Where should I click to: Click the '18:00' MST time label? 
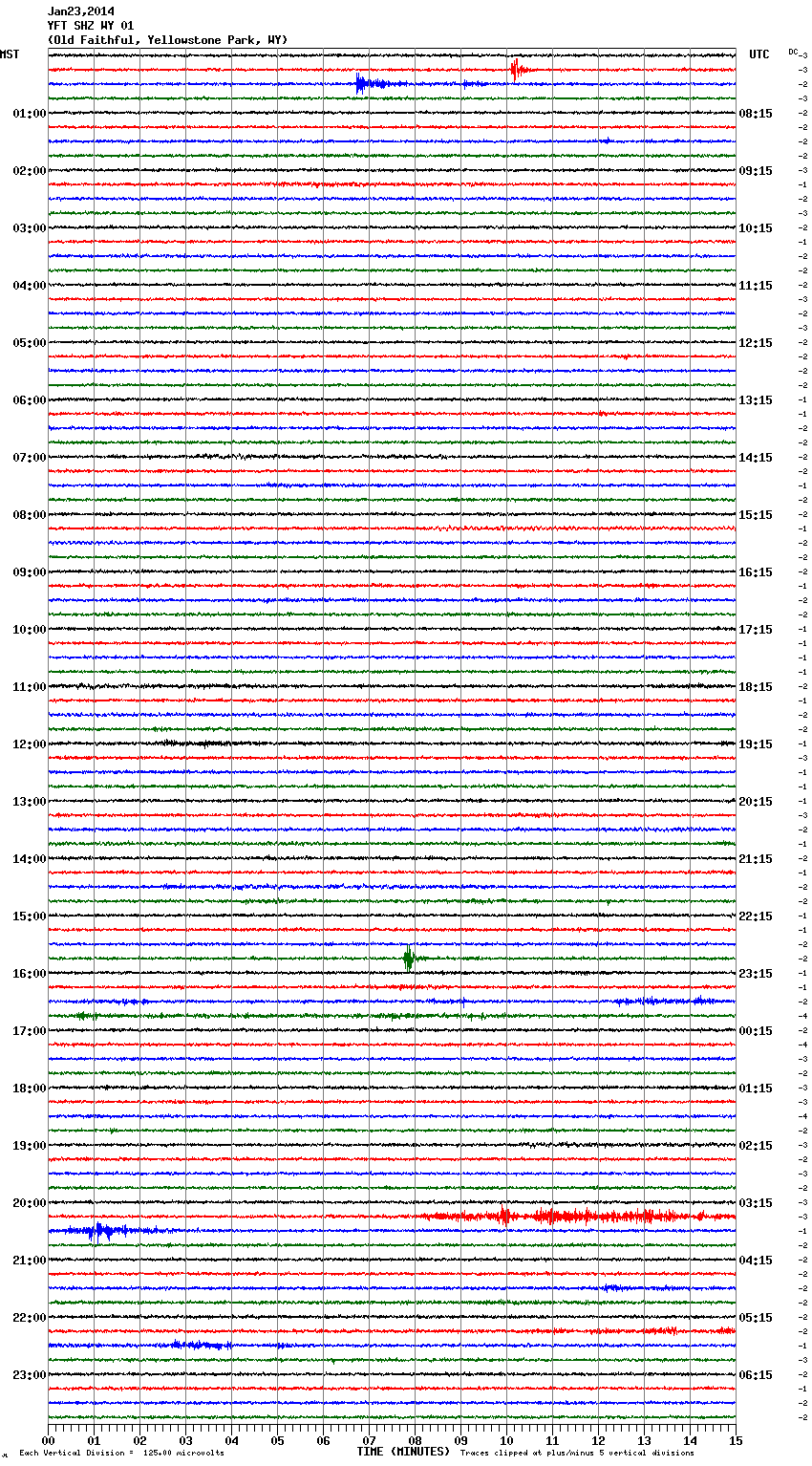point(30,1089)
